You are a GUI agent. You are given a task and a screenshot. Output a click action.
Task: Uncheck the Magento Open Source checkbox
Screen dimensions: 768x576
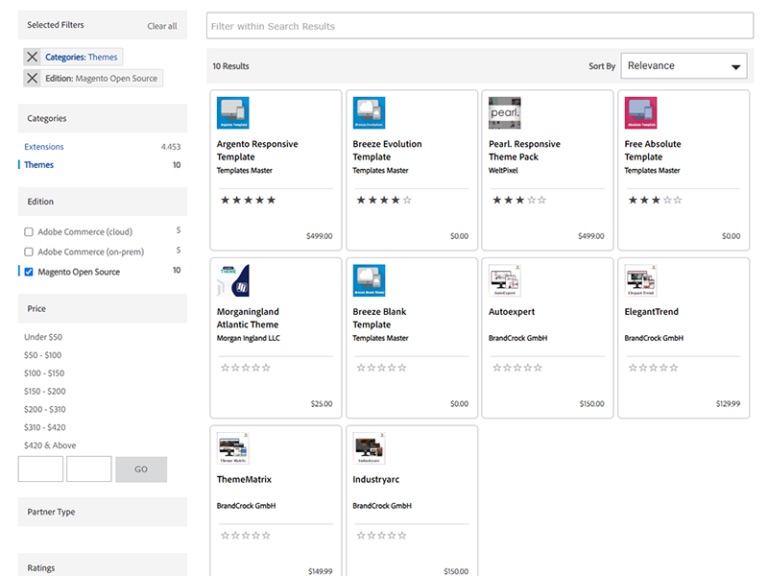(29, 272)
